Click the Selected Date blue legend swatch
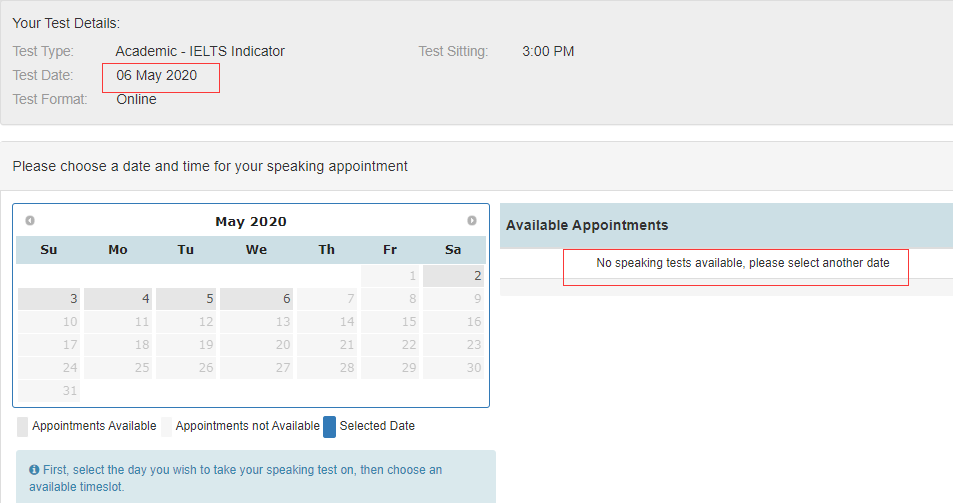Image resolution: width=953 pixels, height=503 pixels. (329, 427)
